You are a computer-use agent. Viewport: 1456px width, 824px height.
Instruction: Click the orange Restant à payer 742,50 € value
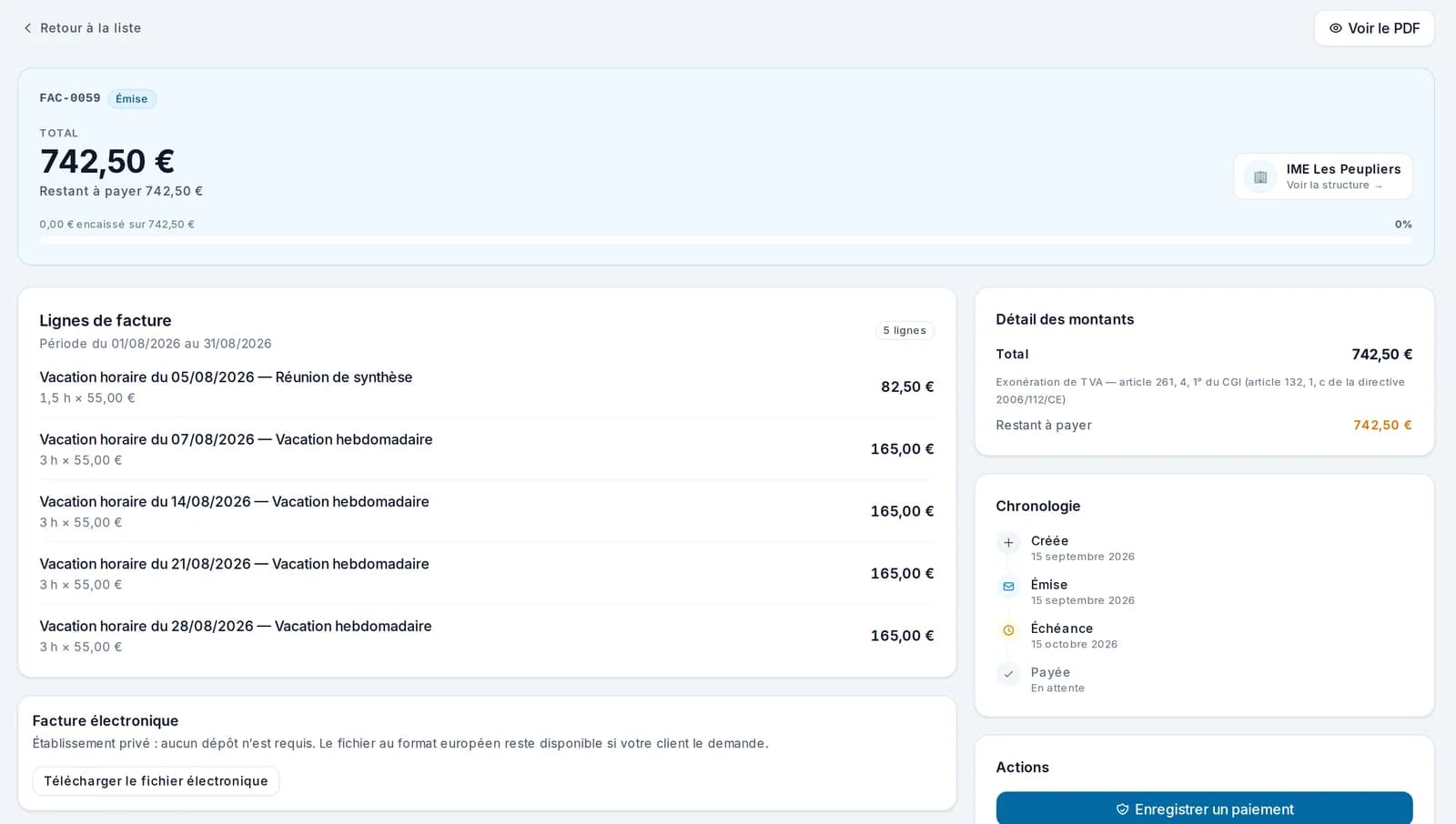coord(1382,426)
